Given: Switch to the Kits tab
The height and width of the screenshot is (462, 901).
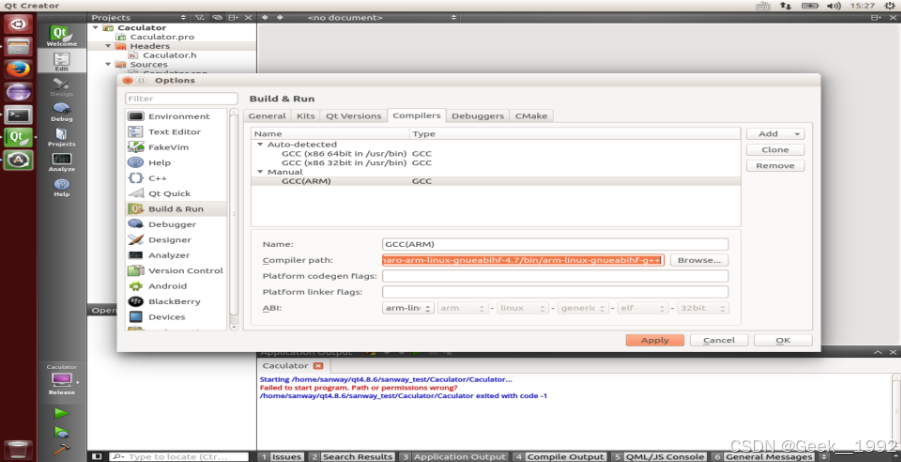Looking at the screenshot, I should (305, 116).
